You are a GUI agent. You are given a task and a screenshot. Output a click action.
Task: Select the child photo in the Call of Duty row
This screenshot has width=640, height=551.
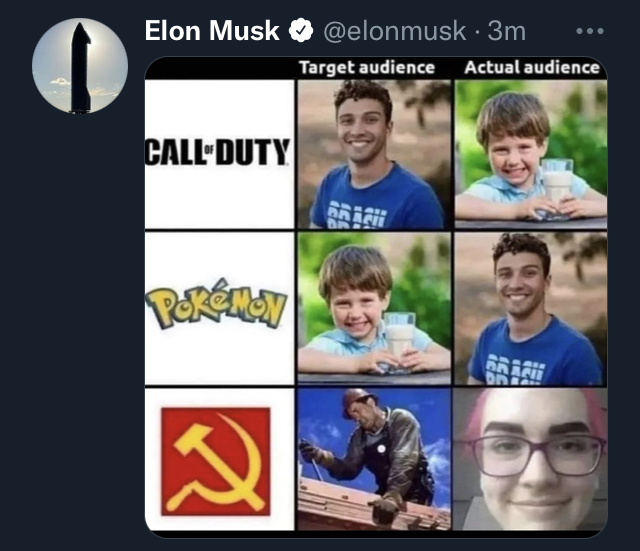click(531, 154)
